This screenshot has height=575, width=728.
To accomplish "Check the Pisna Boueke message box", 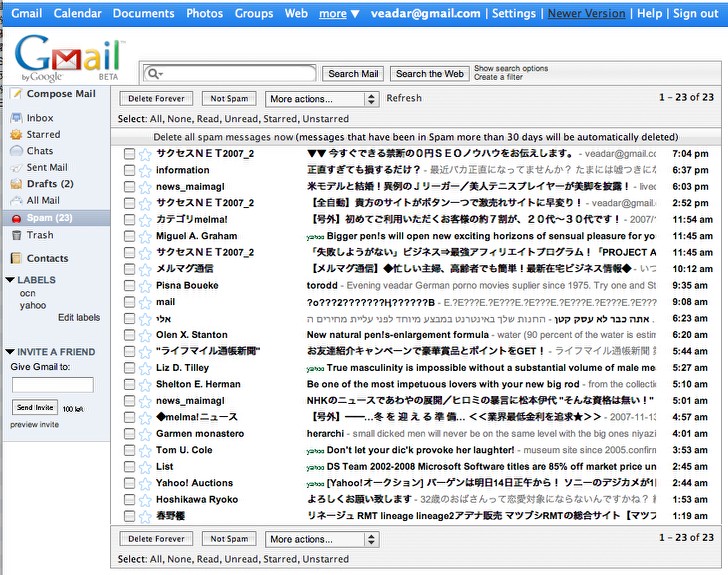I will click(130, 286).
